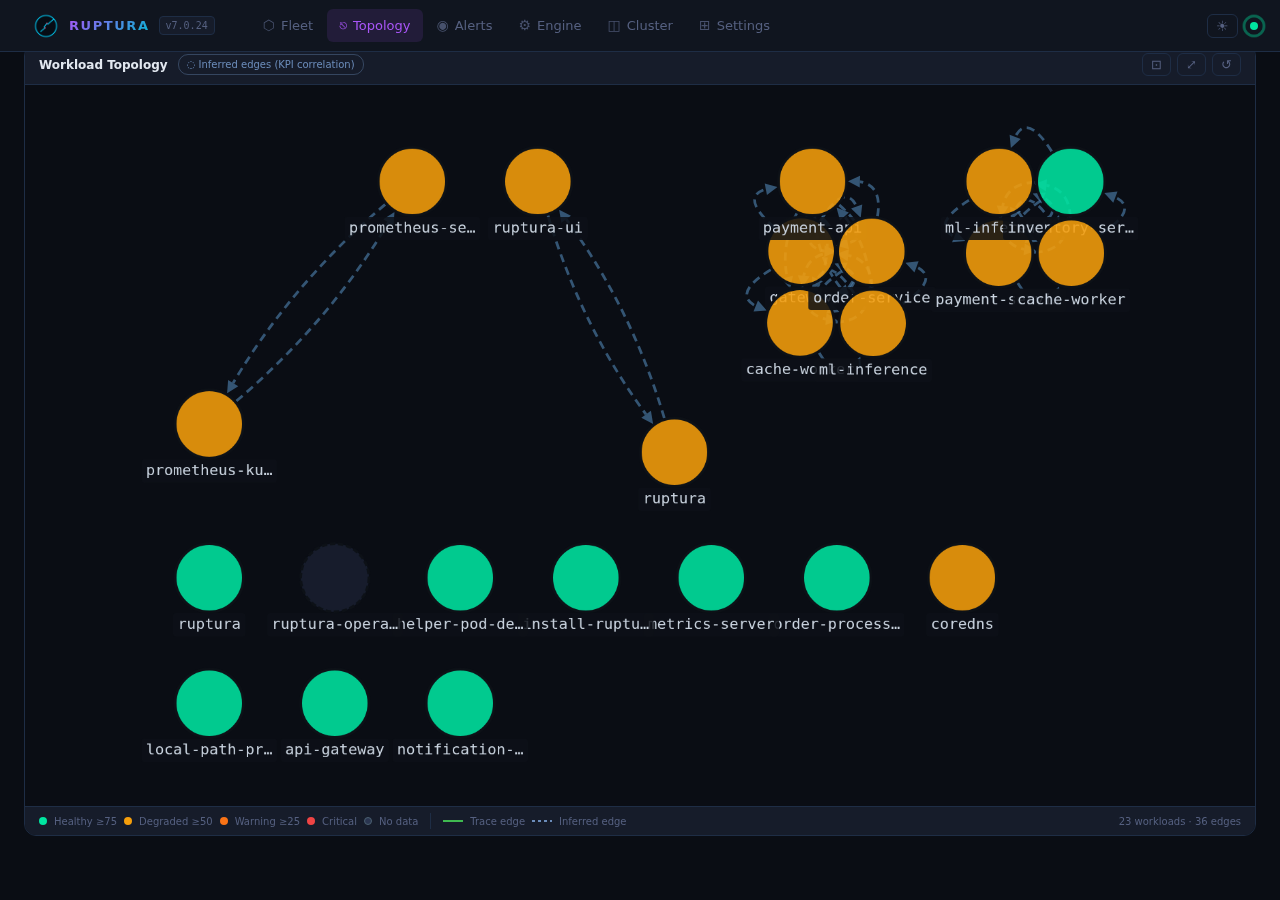This screenshot has width=1280, height=900.
Task: Select the green ruptura node
Action: 209,578
